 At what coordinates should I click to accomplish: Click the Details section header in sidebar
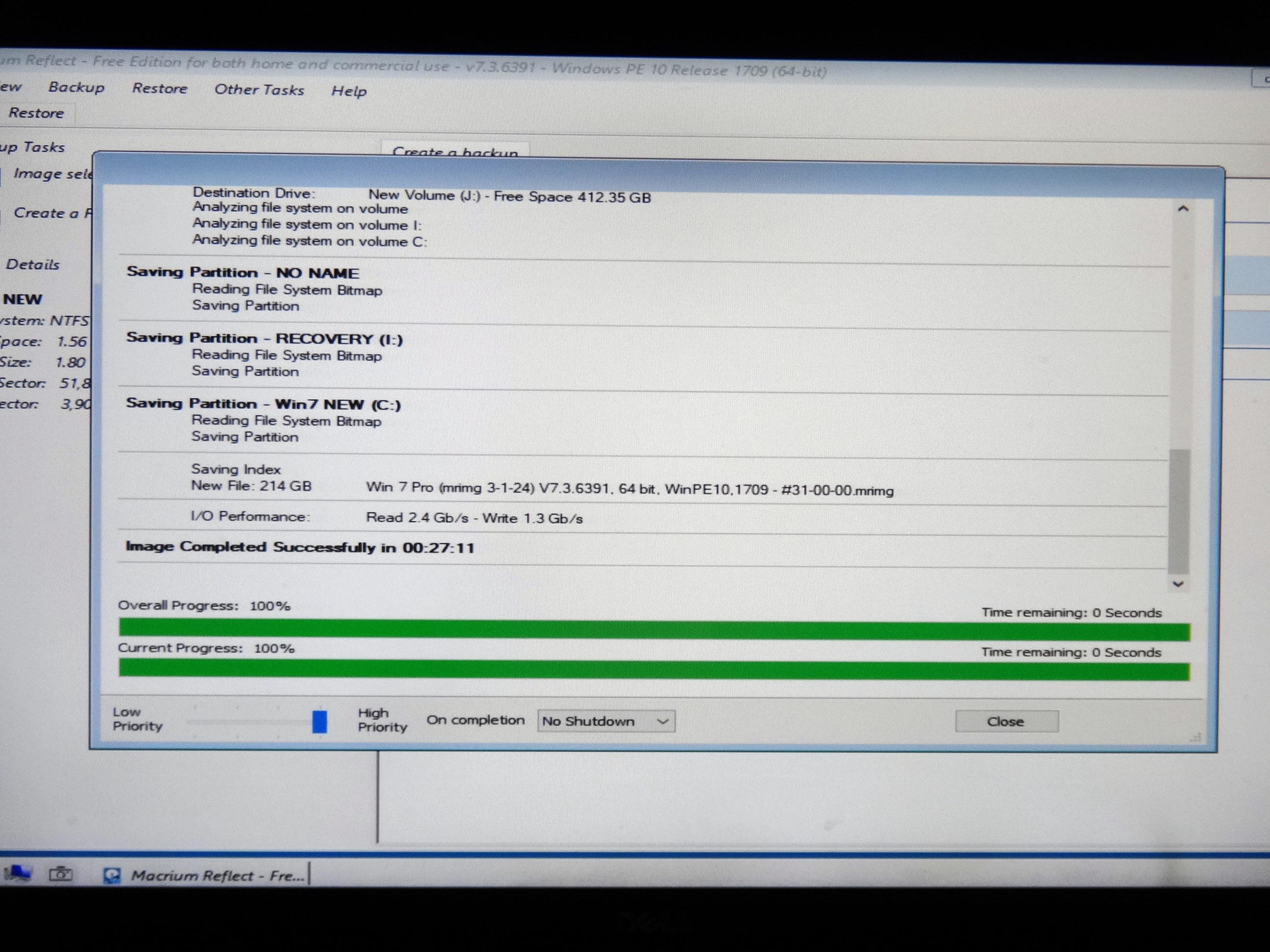pyautogui.click(x=33, y=264)
